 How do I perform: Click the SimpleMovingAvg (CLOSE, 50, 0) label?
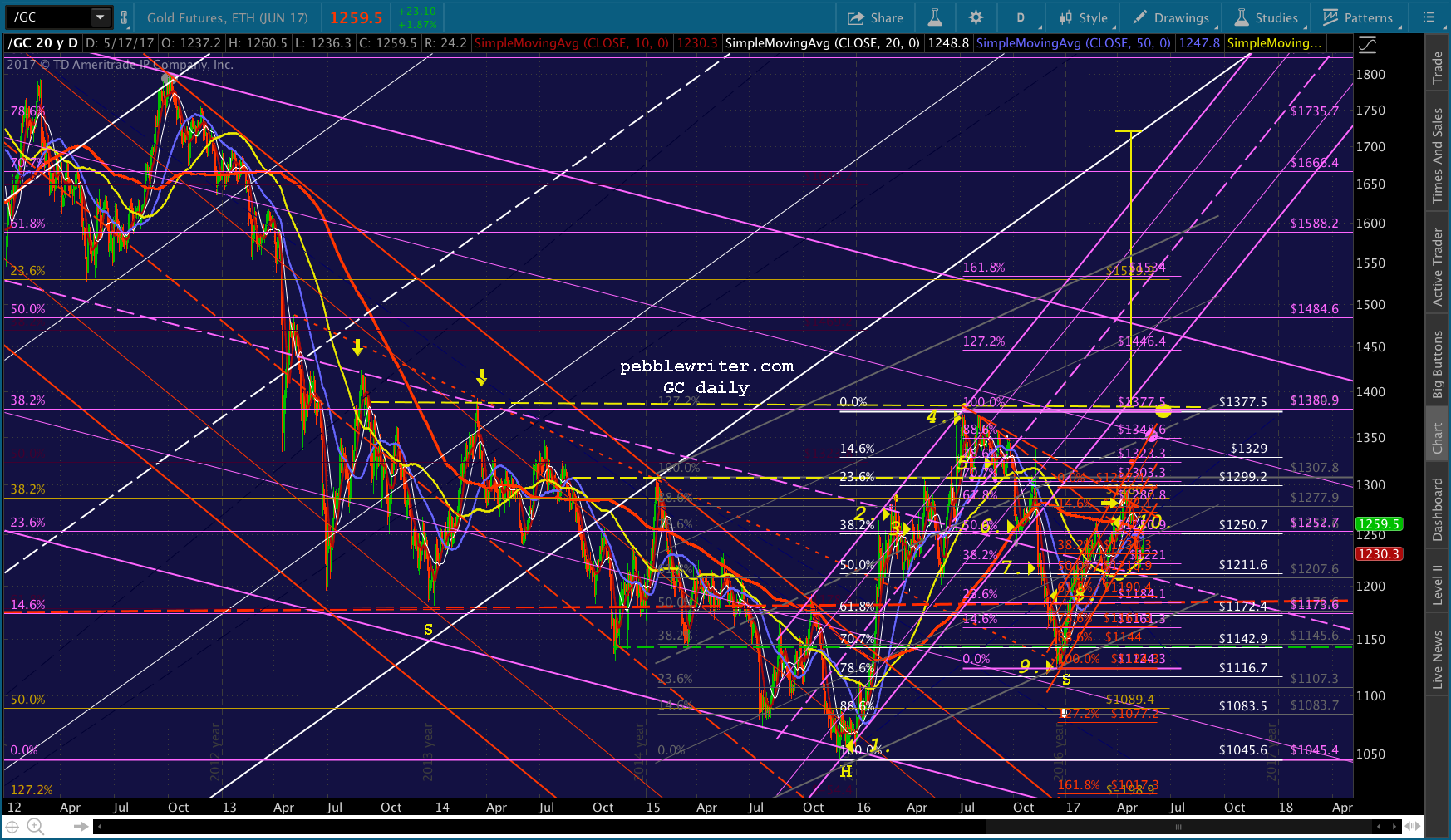1073,43
